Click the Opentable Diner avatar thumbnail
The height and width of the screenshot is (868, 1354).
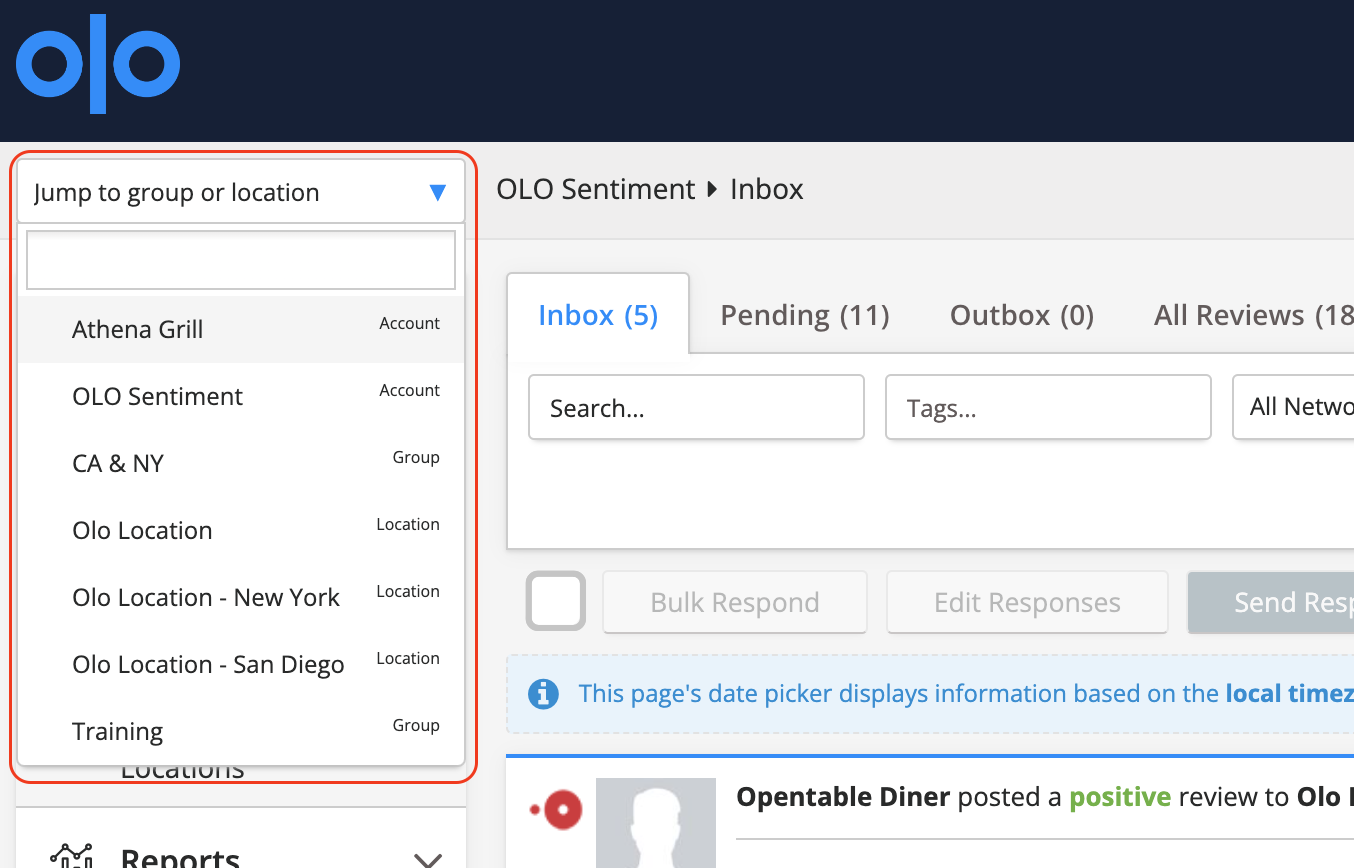click(656, 822)
